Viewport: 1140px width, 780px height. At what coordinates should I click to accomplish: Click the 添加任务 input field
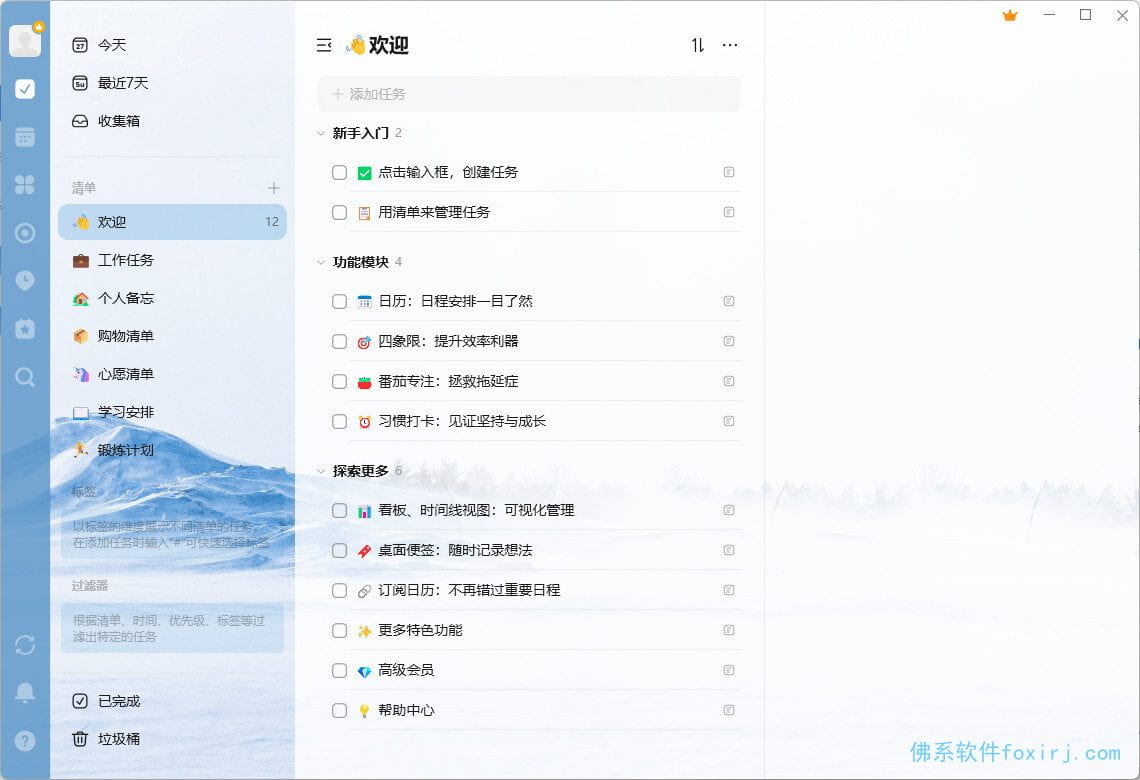[x=529, y=94]
